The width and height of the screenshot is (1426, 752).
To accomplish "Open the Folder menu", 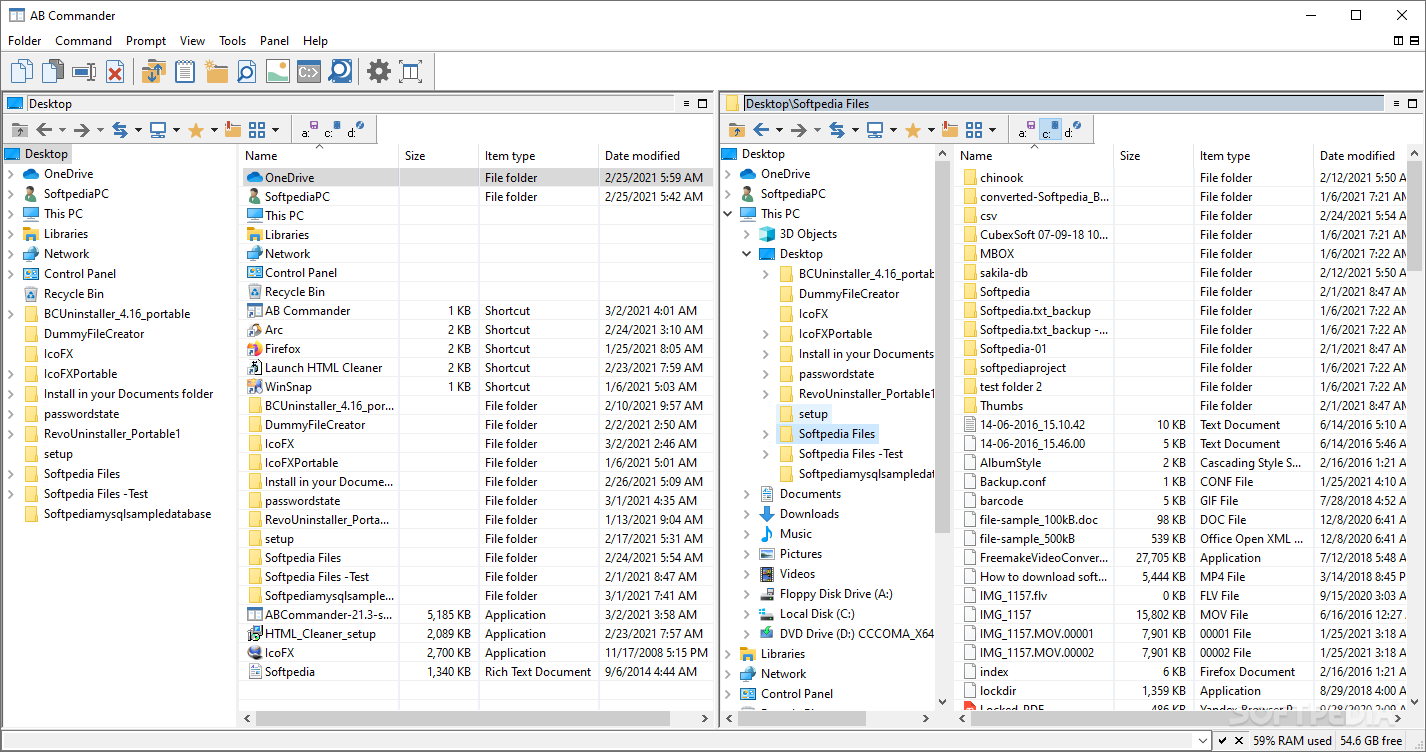I will point(25,41).
